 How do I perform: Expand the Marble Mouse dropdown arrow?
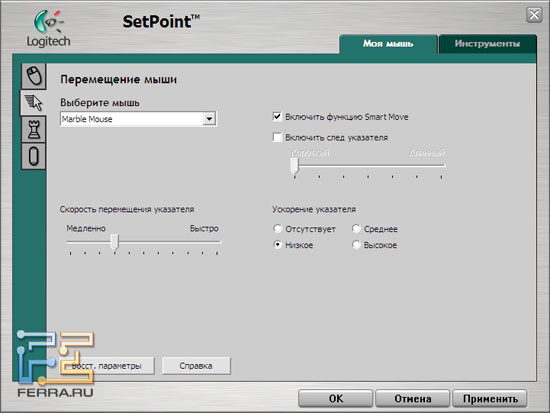[209, 119]
